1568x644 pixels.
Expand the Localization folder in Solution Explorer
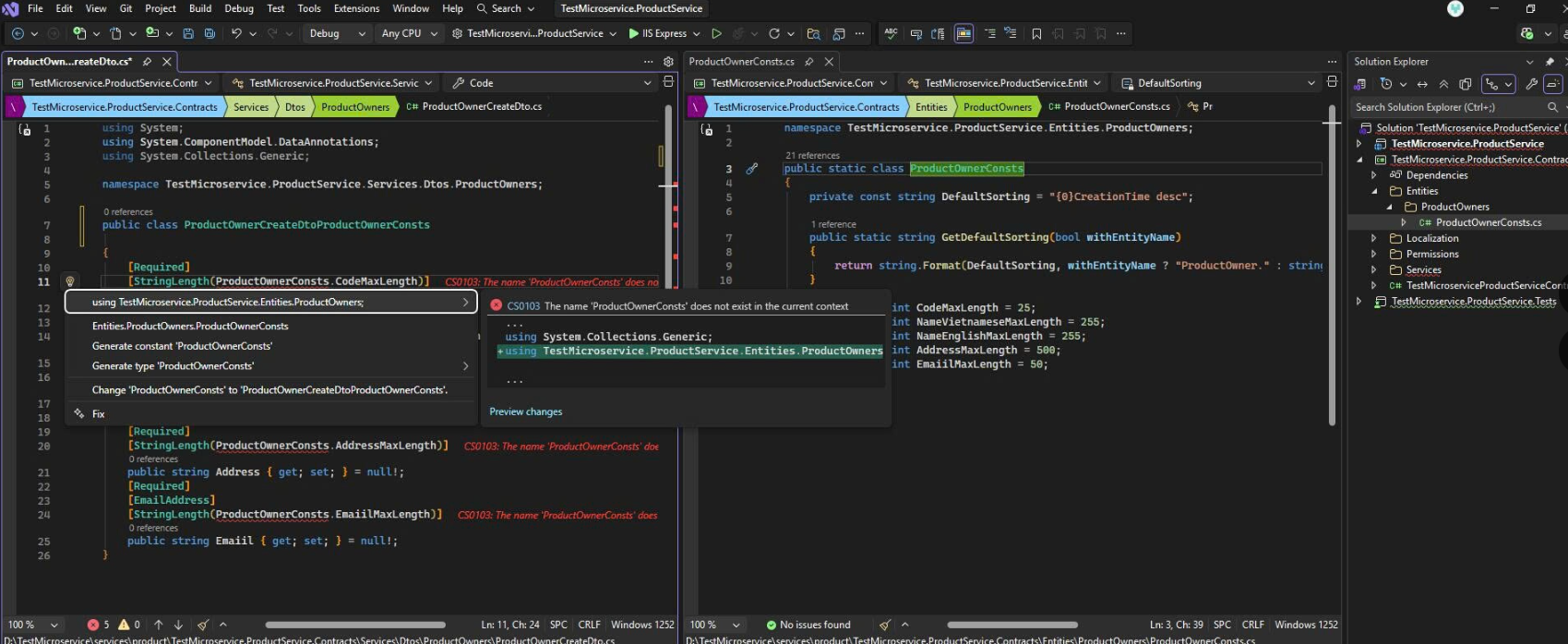click(1374, 238)
